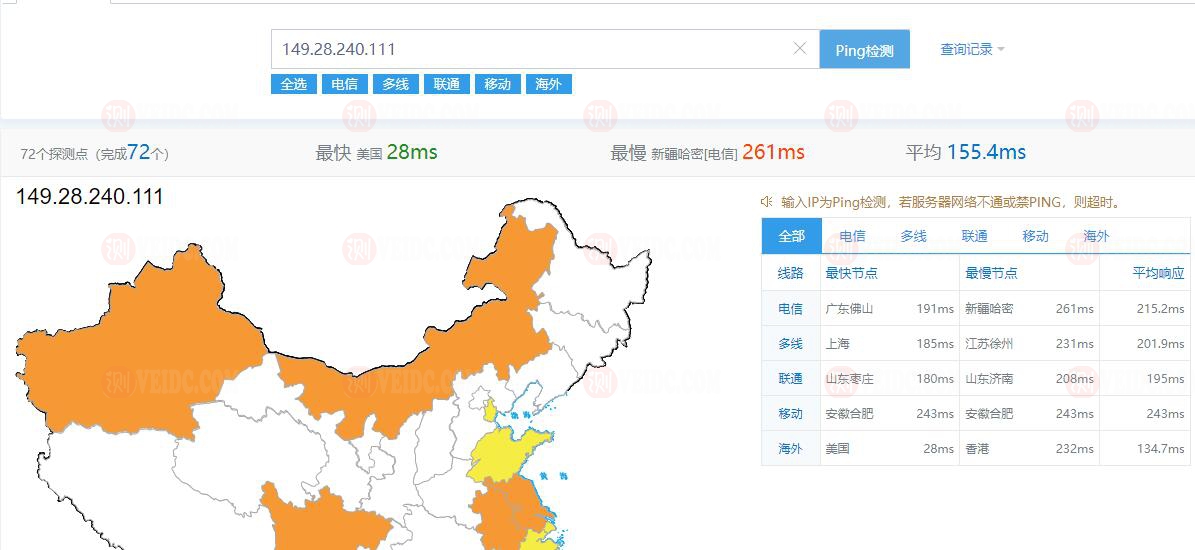This screenshot has height=550, width=1195.
Task: Click the 最快节点 column header
Action: point(851,273)
